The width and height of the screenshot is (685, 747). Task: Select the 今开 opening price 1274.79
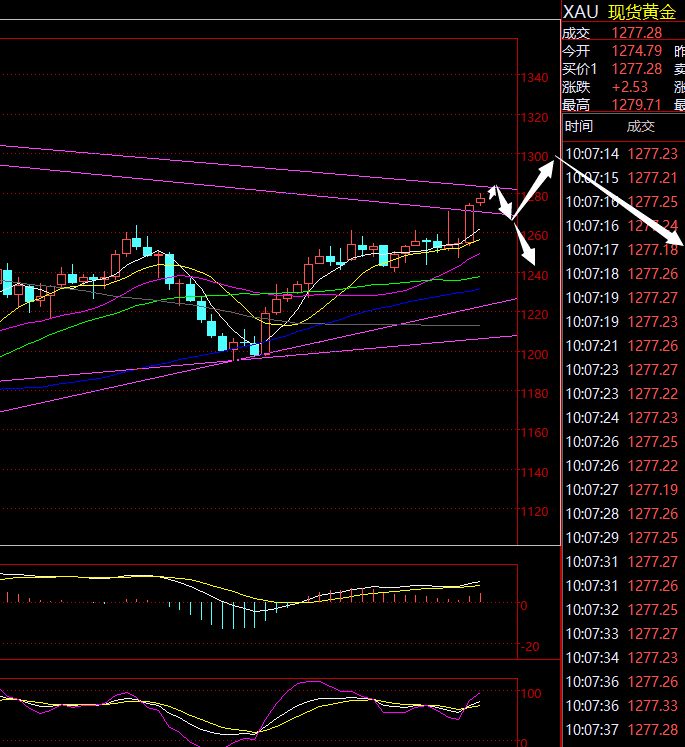coord(637,51)
